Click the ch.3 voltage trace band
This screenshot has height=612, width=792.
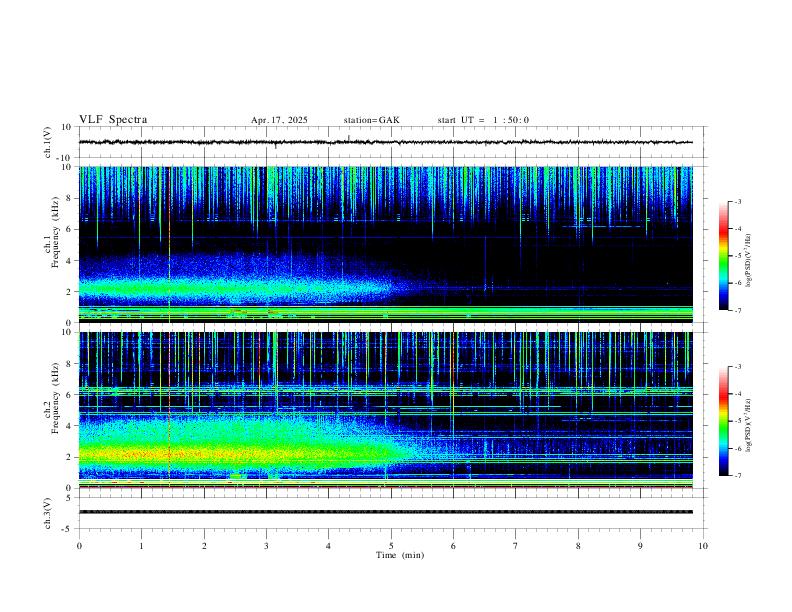click(386, 512)
